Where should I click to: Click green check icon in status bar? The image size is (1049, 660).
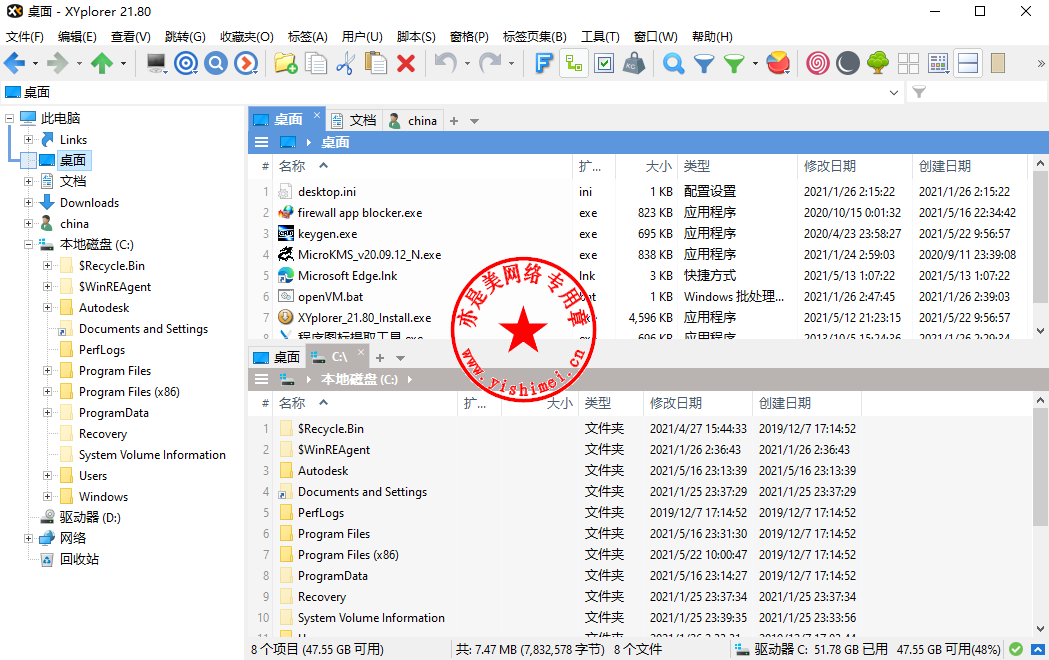coord(1016,649)
